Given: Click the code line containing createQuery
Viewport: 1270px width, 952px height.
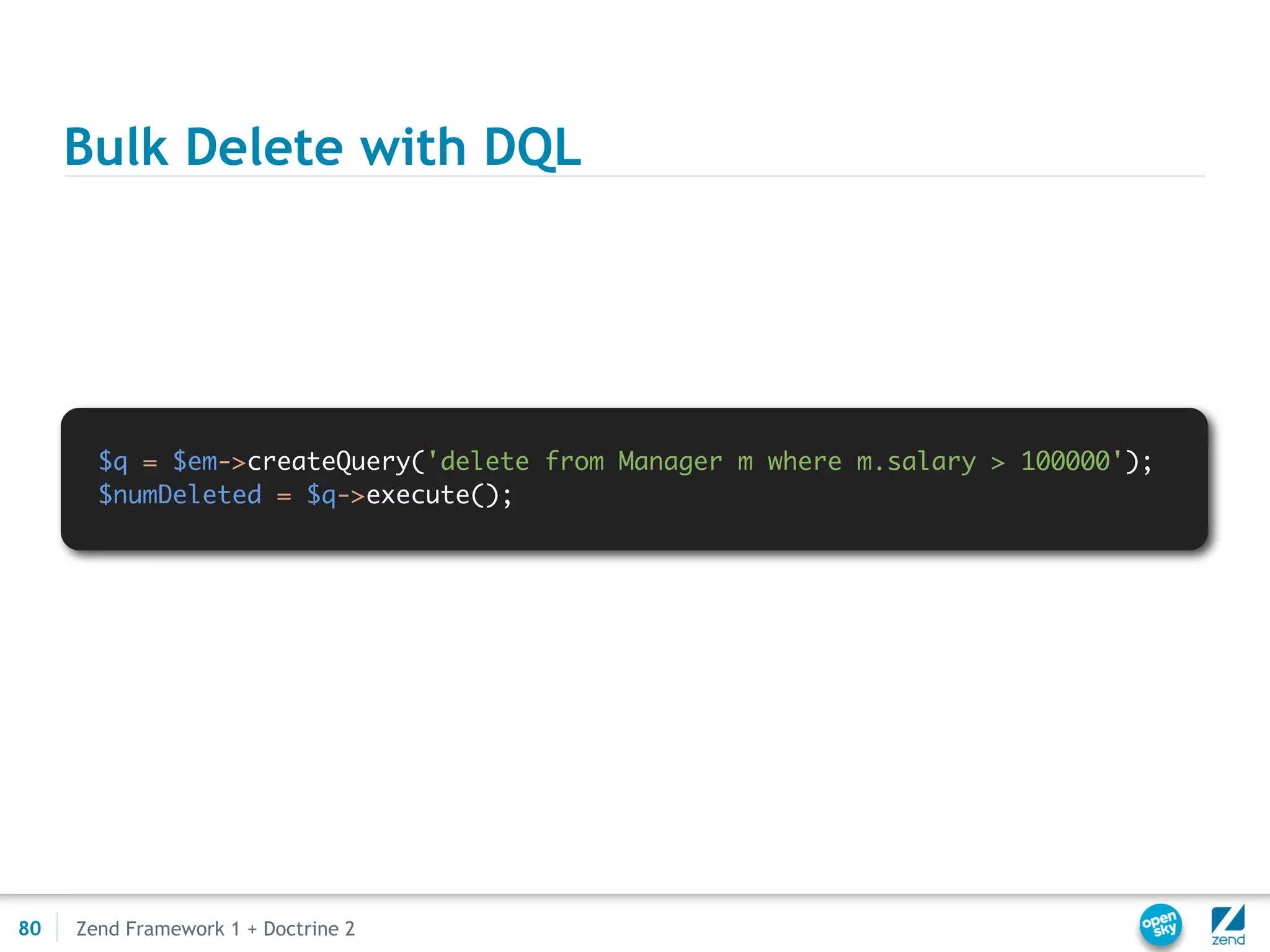Looking at the screenshot, I should (625, 462).
